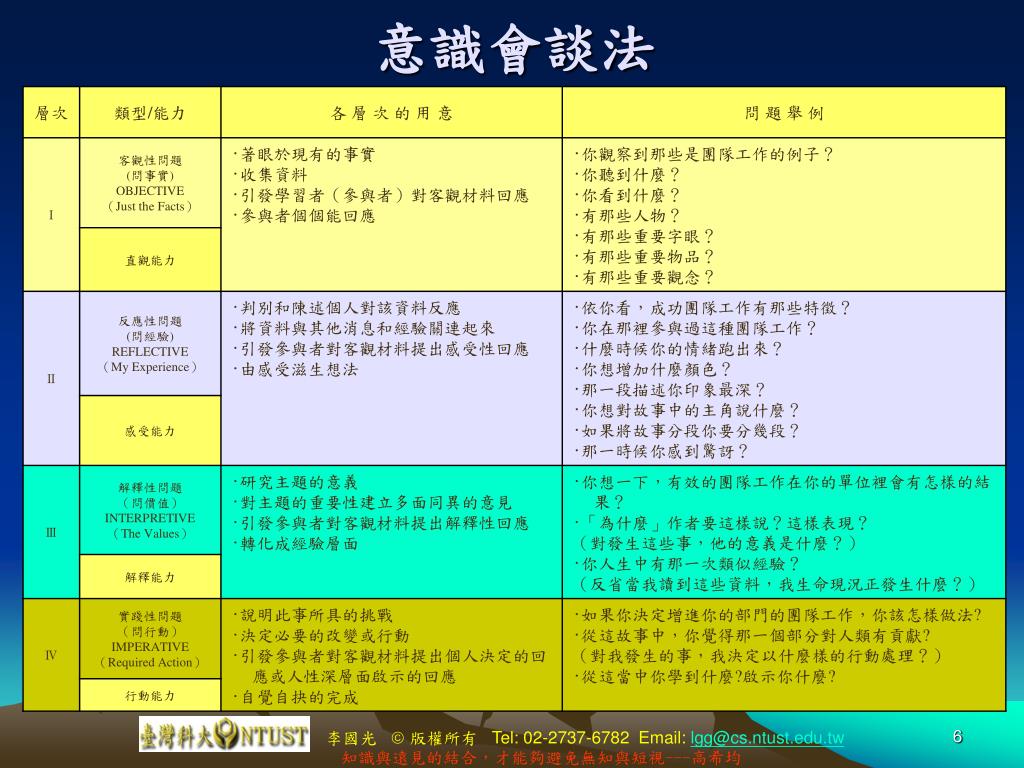The image size is (1024, 768).
Task: Select the header cell 層次
Action: pyautogui.click(x=51, y=112)
